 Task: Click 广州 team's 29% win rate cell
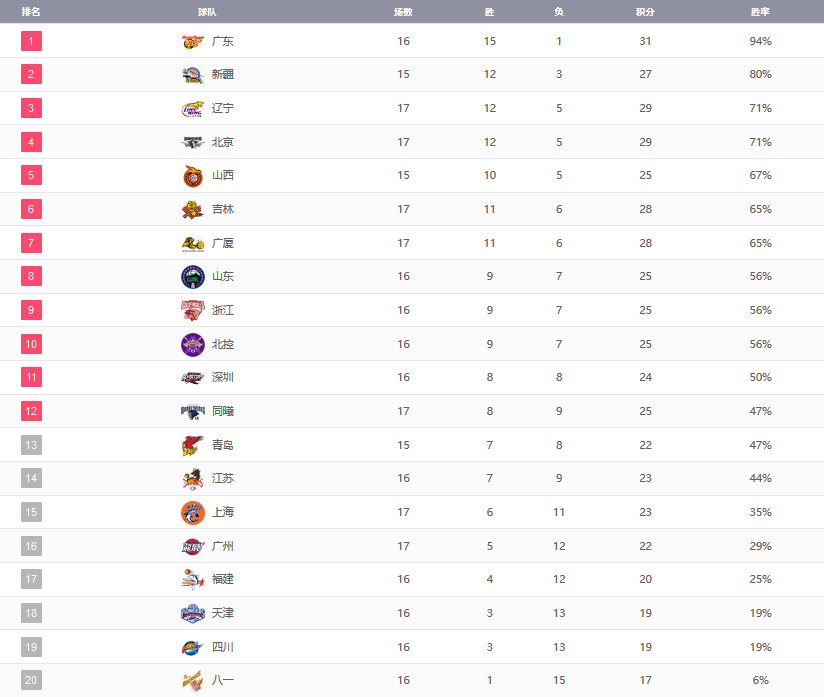click(x=760, y=546)
